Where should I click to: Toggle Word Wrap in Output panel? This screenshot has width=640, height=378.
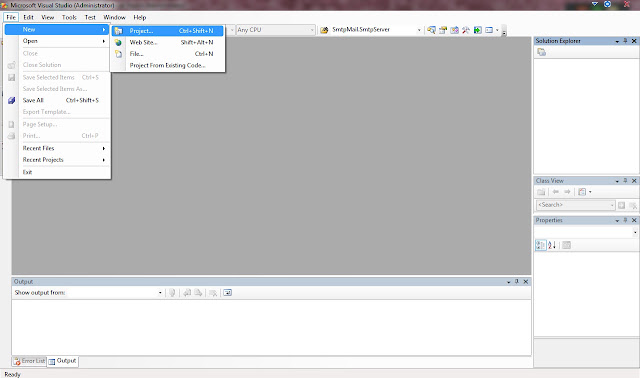click(228, 293)
